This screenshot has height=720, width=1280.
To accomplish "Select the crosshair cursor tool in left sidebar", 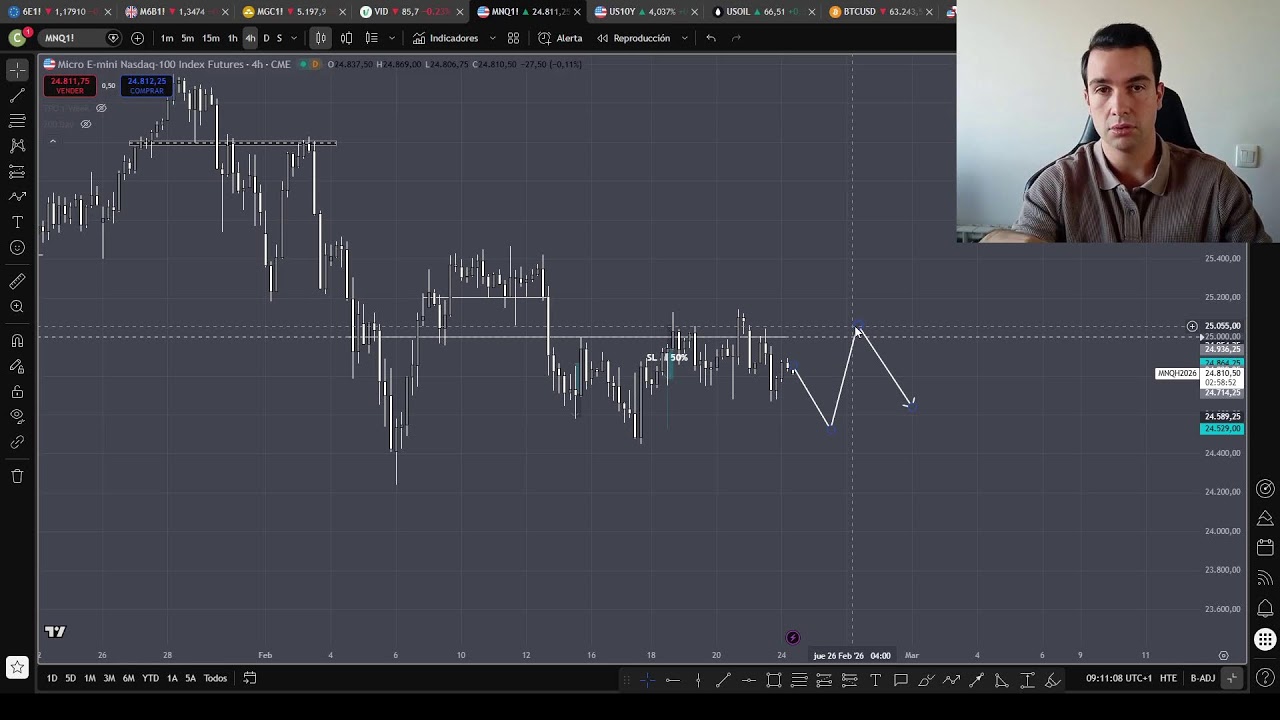I will point(17,69).
